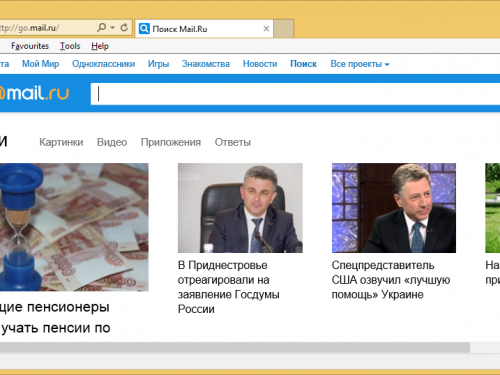Expand the Все проекты dropdown
Screen dimensions: 500x375
click(360, 64)
